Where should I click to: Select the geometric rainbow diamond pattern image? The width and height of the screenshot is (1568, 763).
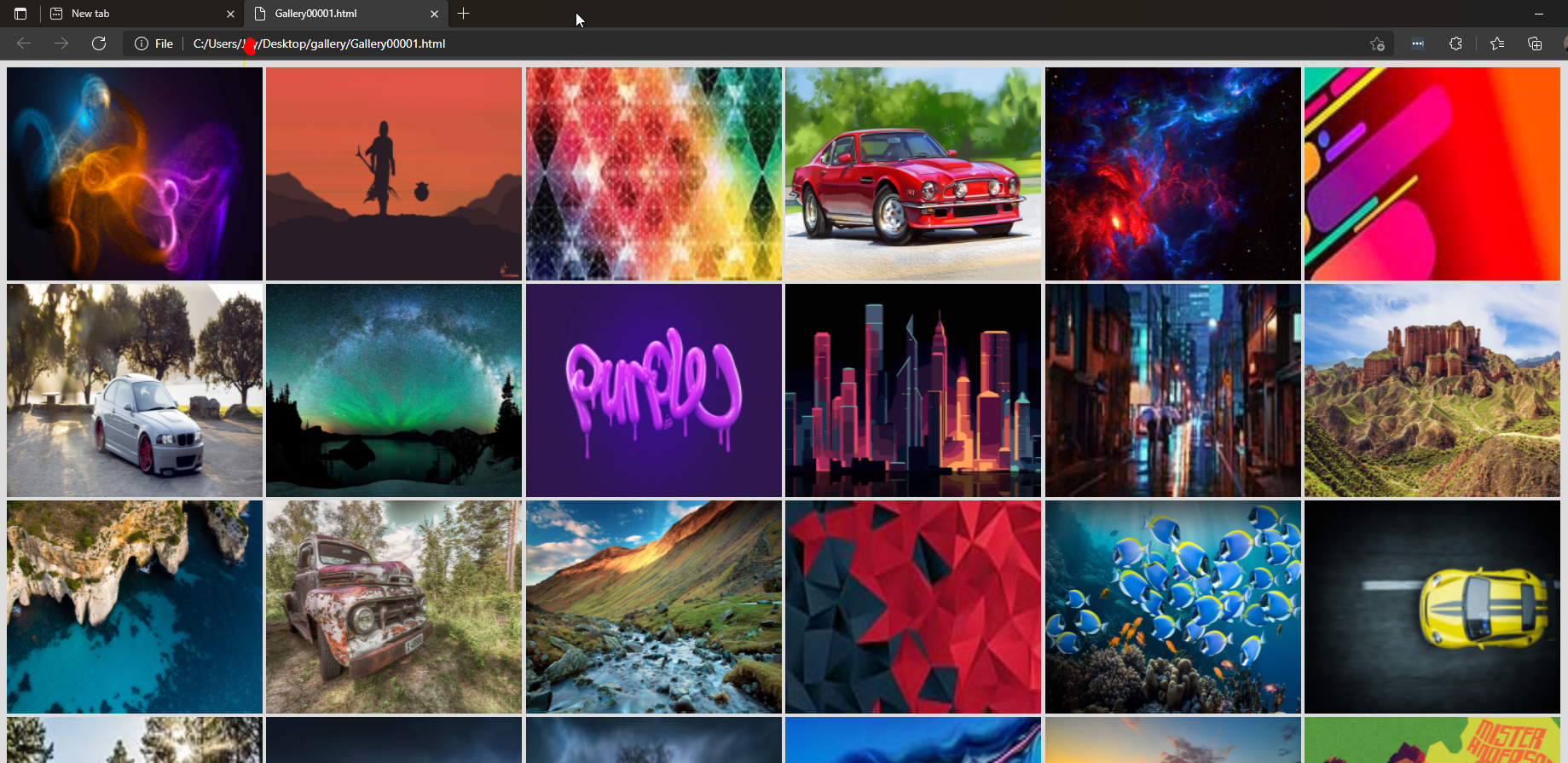point(654,174)
